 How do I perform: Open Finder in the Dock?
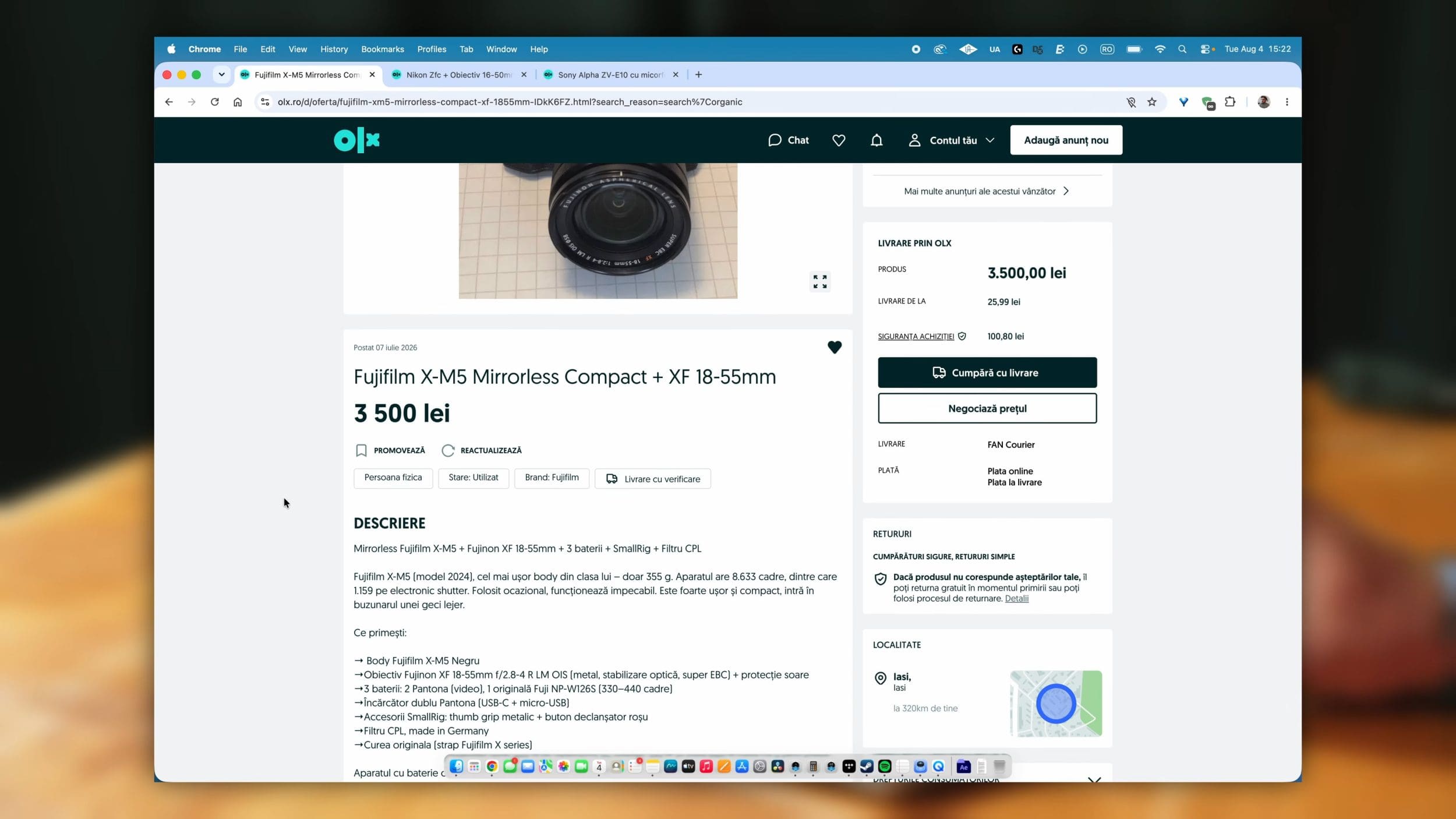(457, 767)
